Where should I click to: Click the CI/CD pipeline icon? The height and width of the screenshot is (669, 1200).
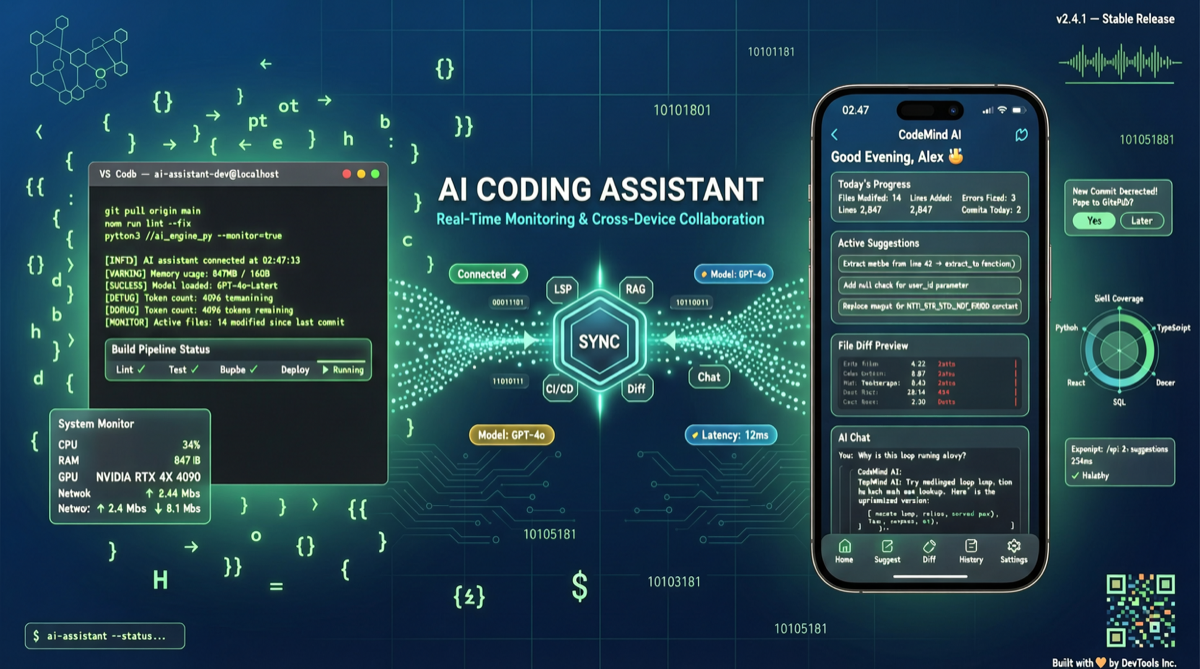560,389
